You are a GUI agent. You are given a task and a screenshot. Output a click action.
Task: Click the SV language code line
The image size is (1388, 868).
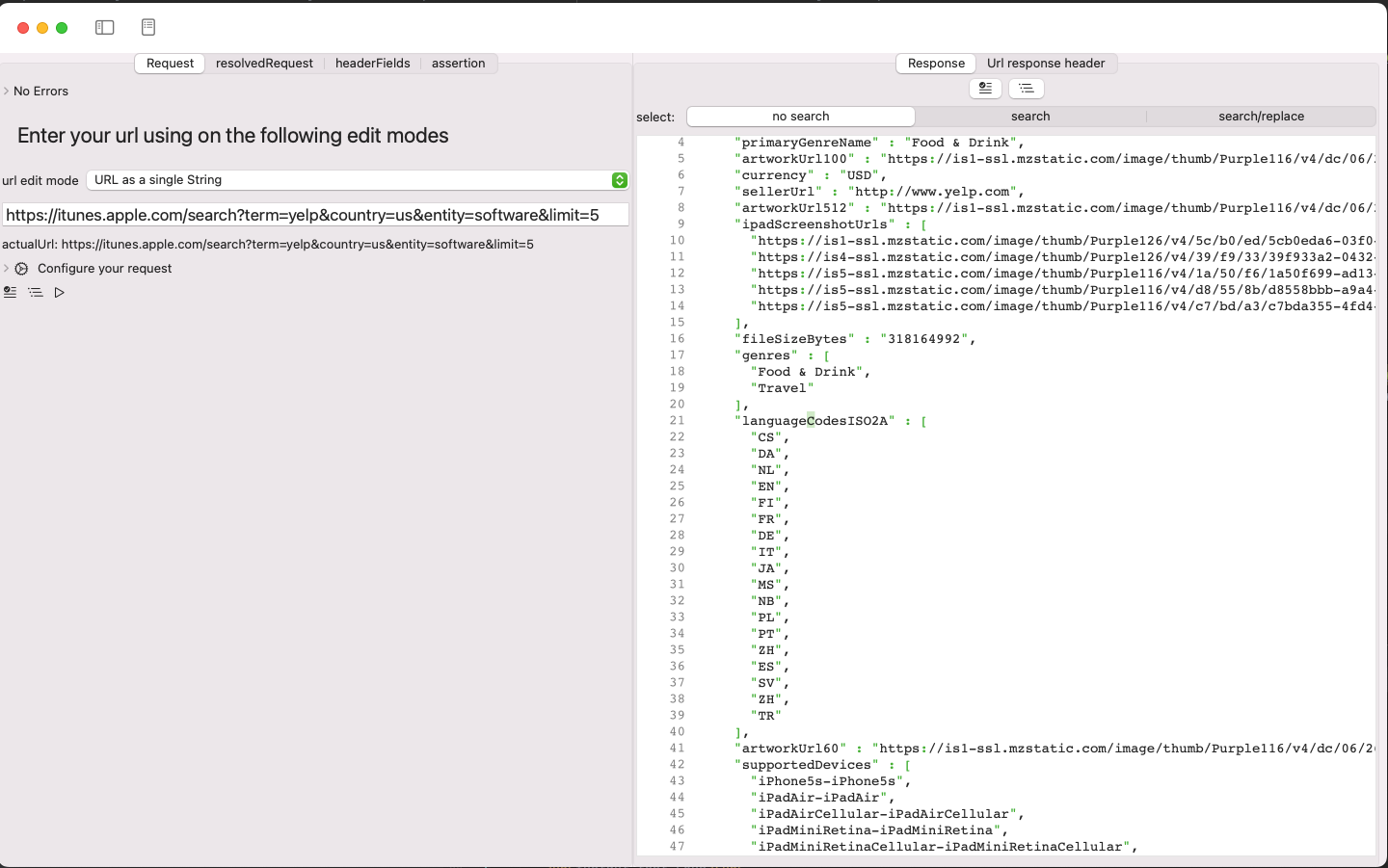(770, 683)
